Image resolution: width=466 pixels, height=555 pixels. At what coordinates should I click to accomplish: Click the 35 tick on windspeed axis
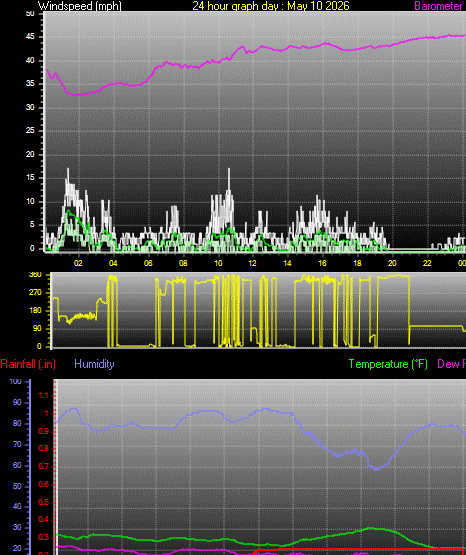tap(30, 84)
